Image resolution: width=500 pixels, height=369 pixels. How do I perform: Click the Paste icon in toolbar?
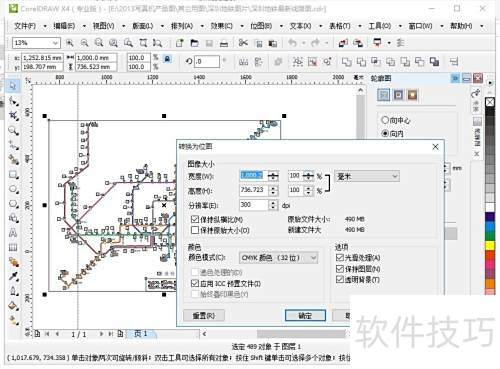[273, 43]
